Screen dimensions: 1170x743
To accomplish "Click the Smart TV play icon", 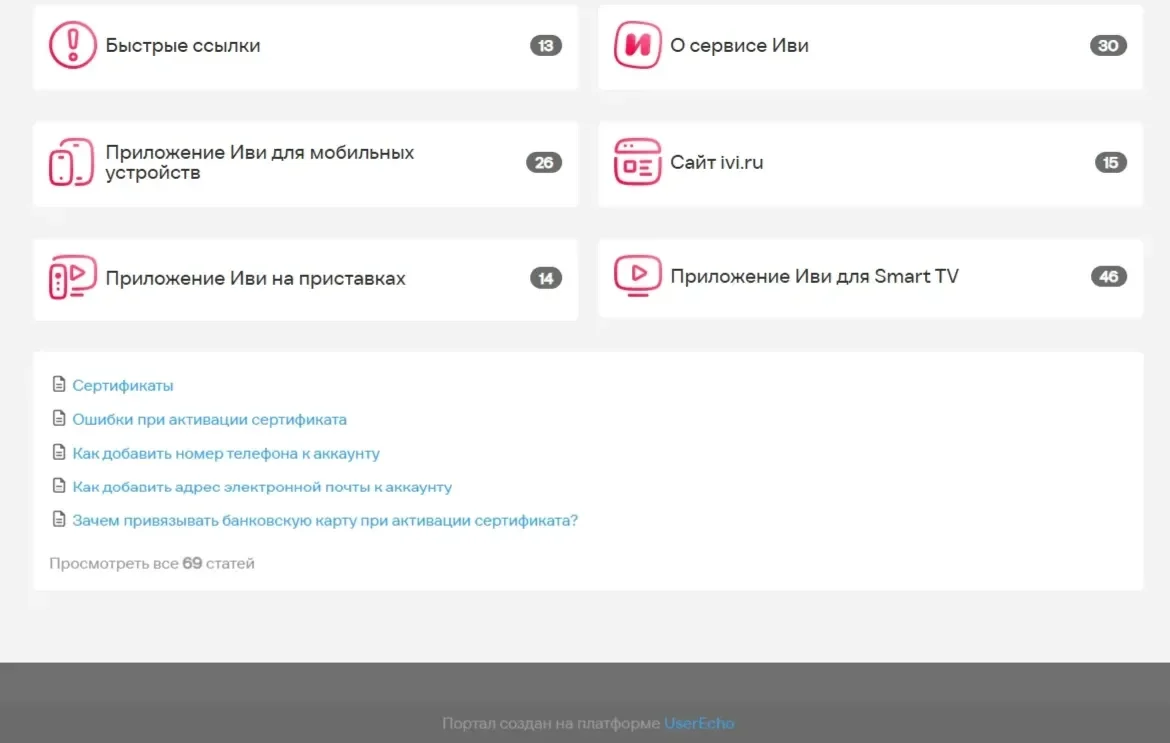I will (x=637, y=275).
